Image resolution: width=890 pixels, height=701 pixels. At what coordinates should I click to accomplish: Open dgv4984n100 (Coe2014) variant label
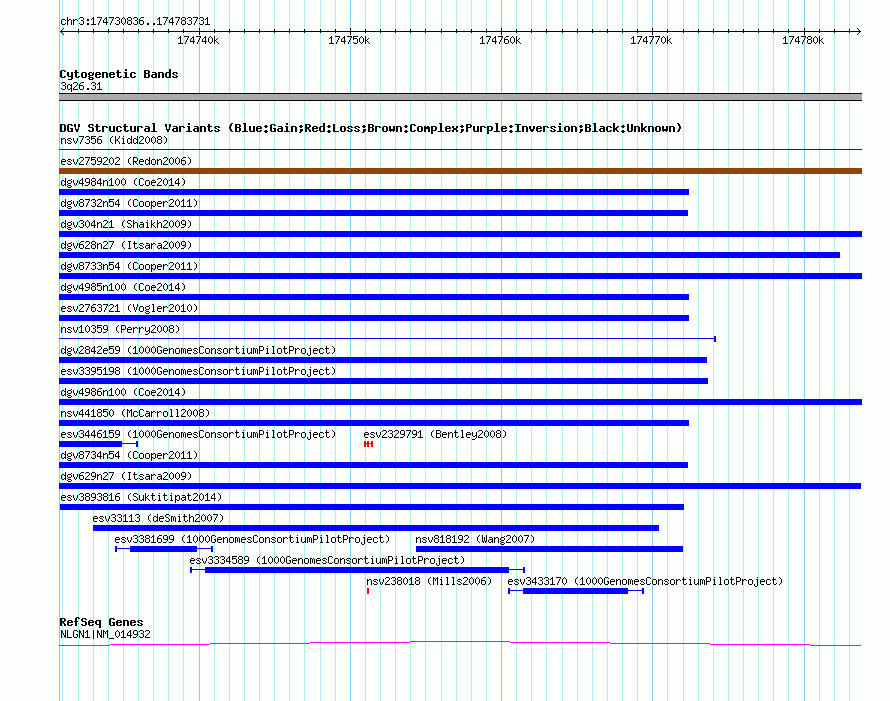(x=123, y=182)
